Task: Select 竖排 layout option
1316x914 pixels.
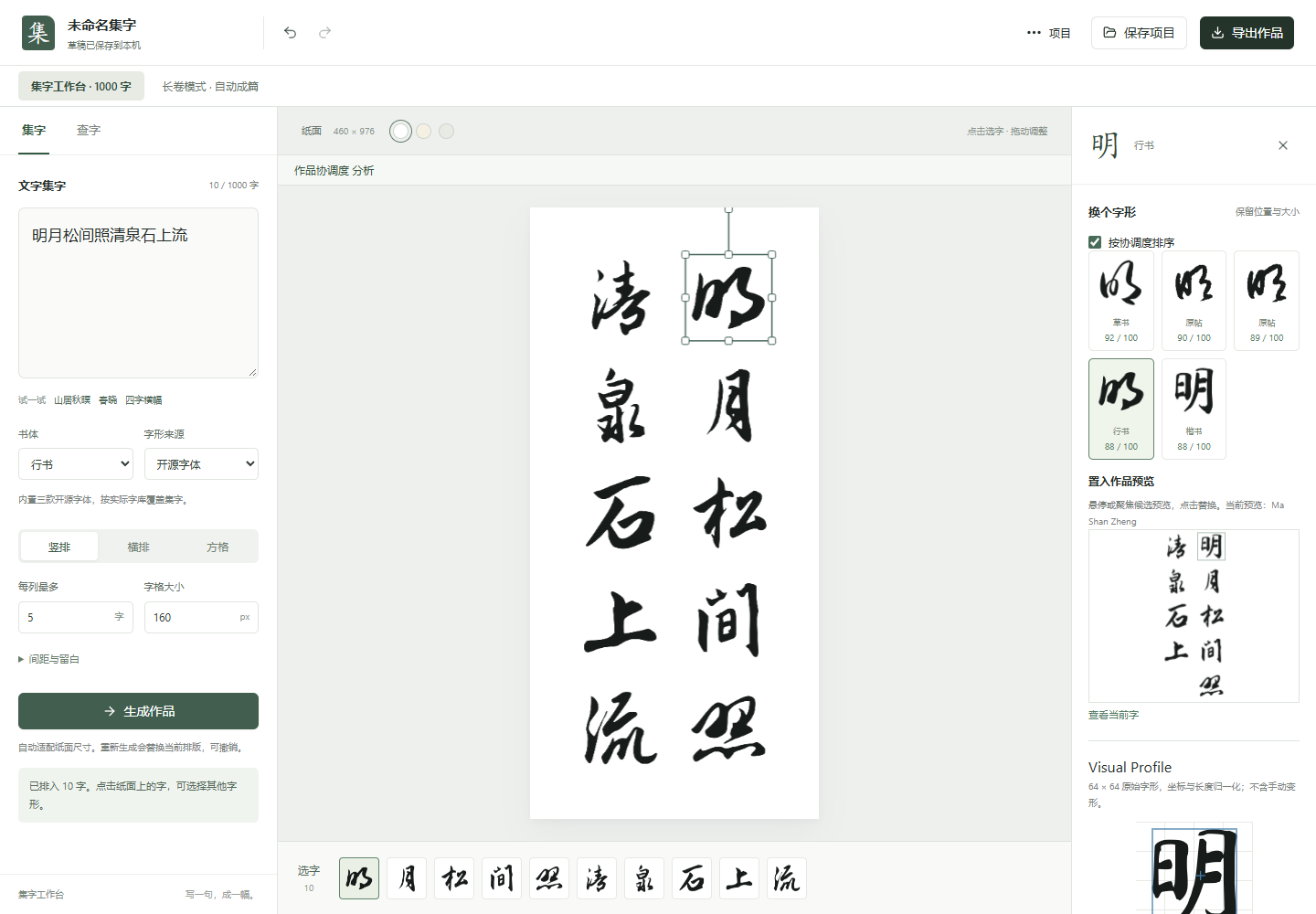Action: [59, 547]
